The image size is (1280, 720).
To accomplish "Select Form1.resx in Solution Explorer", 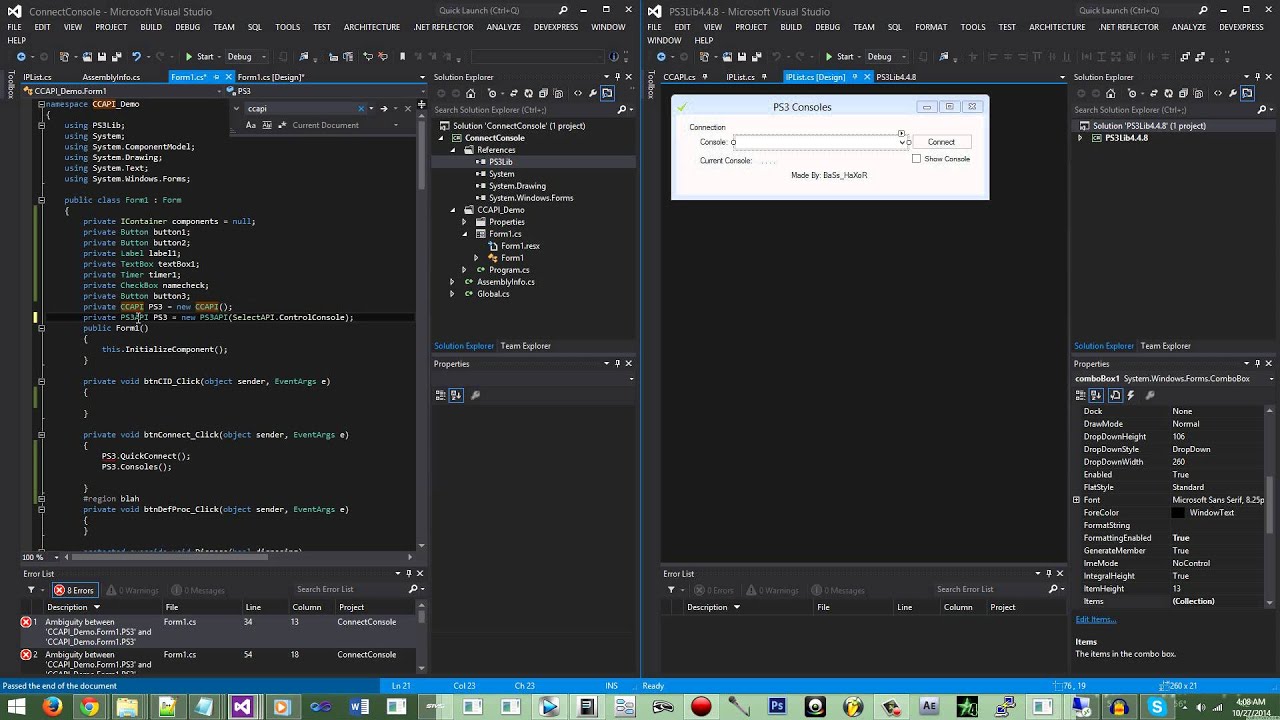I will (520, 246).
